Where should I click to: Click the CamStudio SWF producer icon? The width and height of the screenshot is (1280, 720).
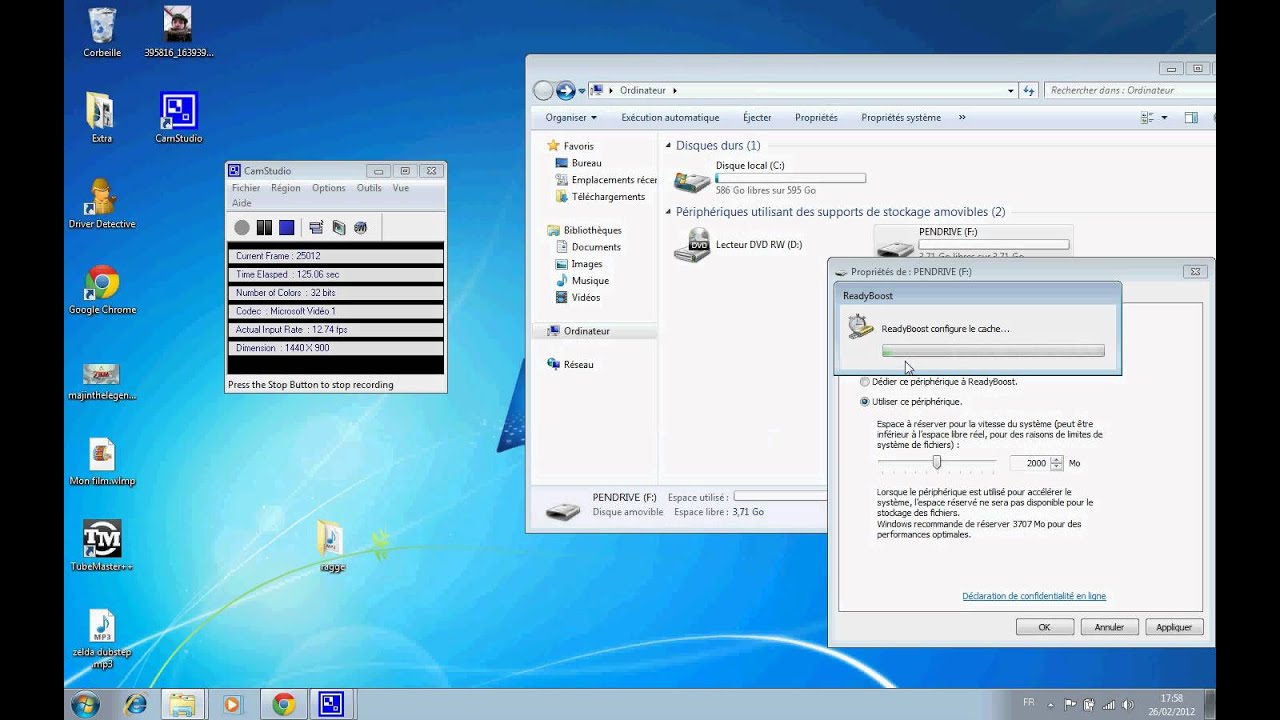361,228
